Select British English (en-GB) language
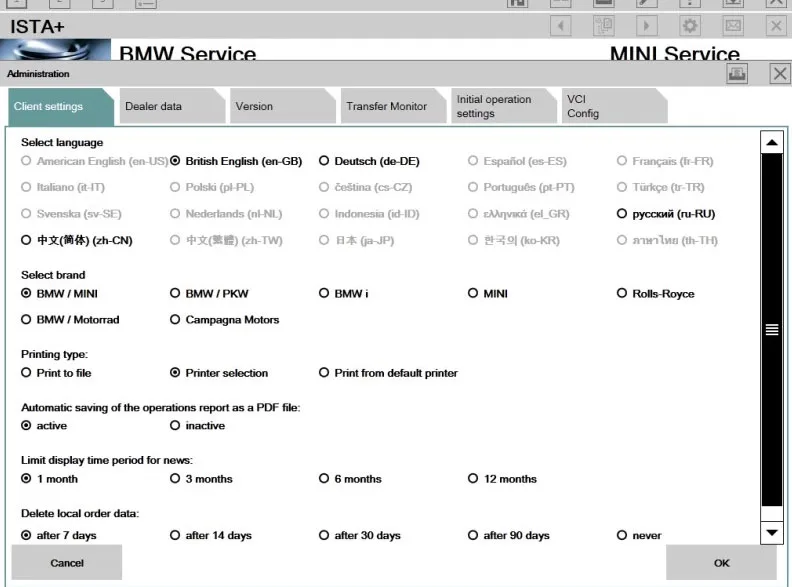 [x=236, y=161]
